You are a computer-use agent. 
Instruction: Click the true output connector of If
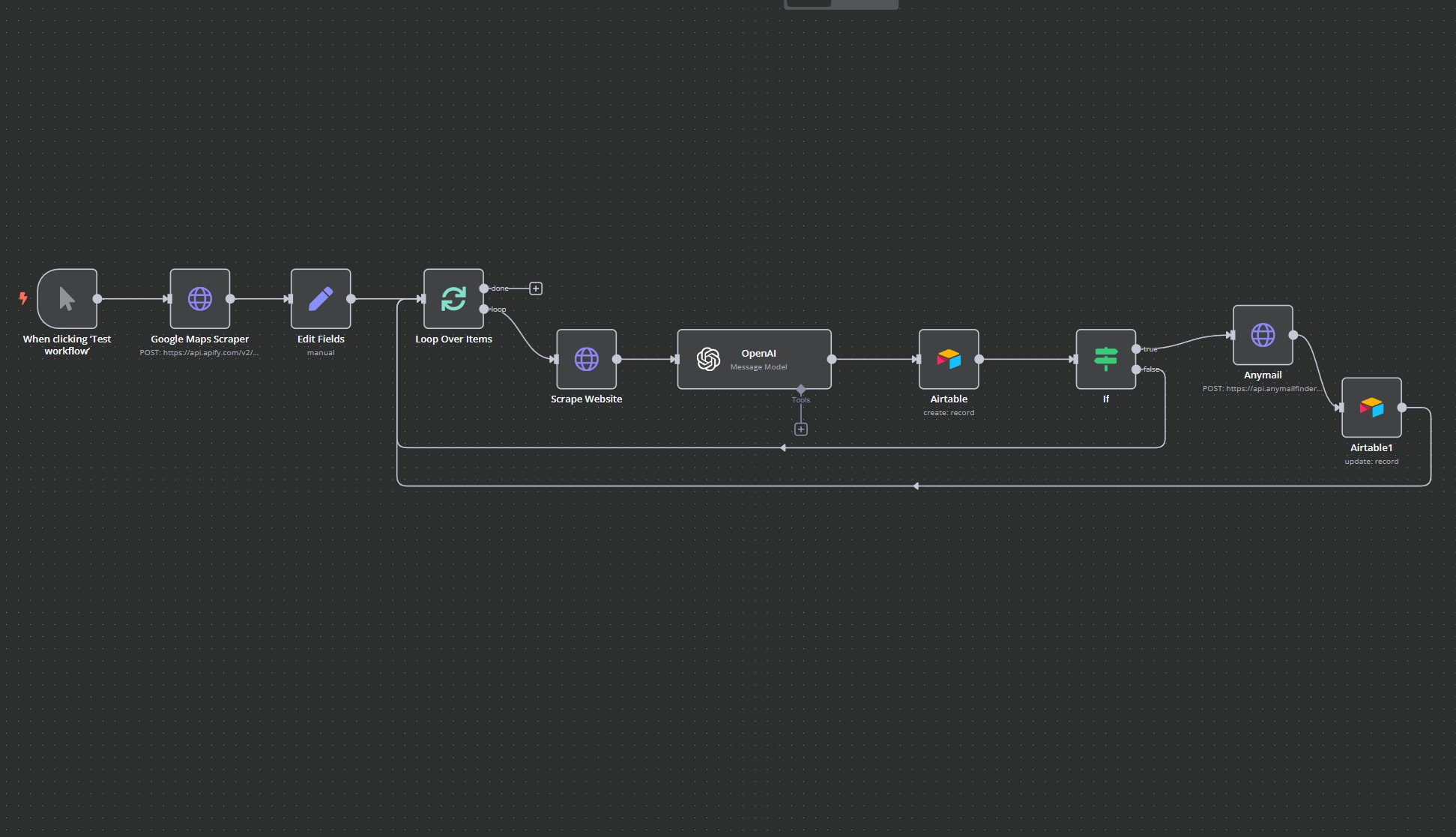pyautogui.click(x=1136, y=349)
